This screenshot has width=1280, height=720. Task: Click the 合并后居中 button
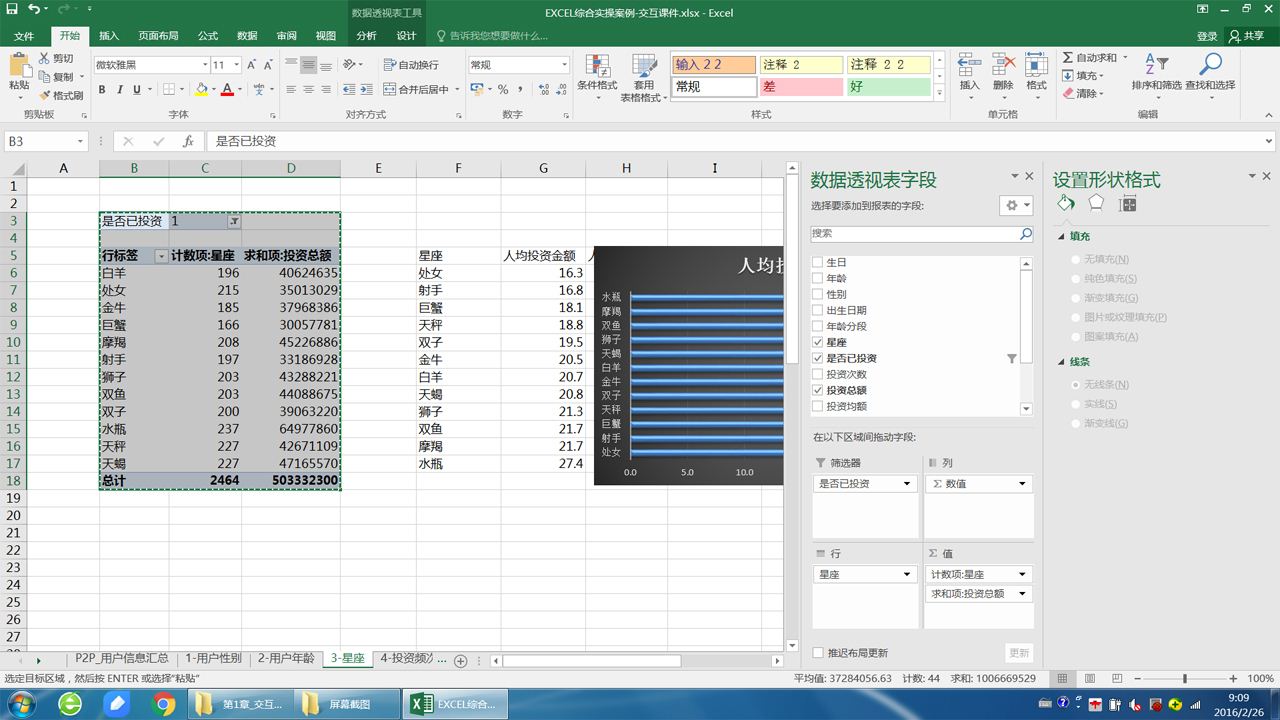pos(423,89)
